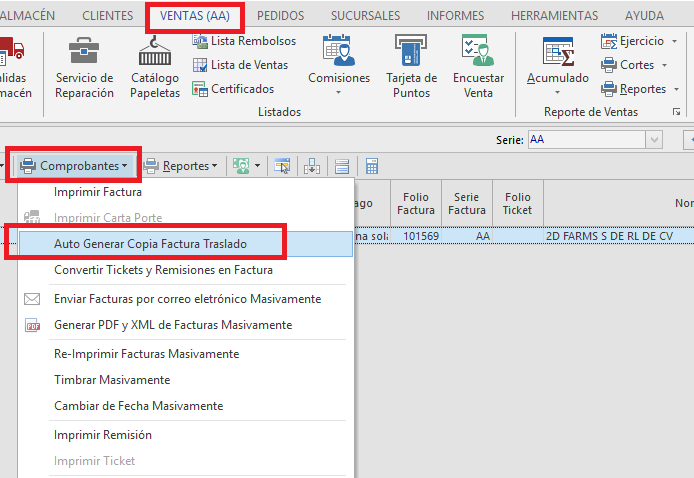Expand the Acumulado dropdown
694x478 pixels.
point(557,92)
